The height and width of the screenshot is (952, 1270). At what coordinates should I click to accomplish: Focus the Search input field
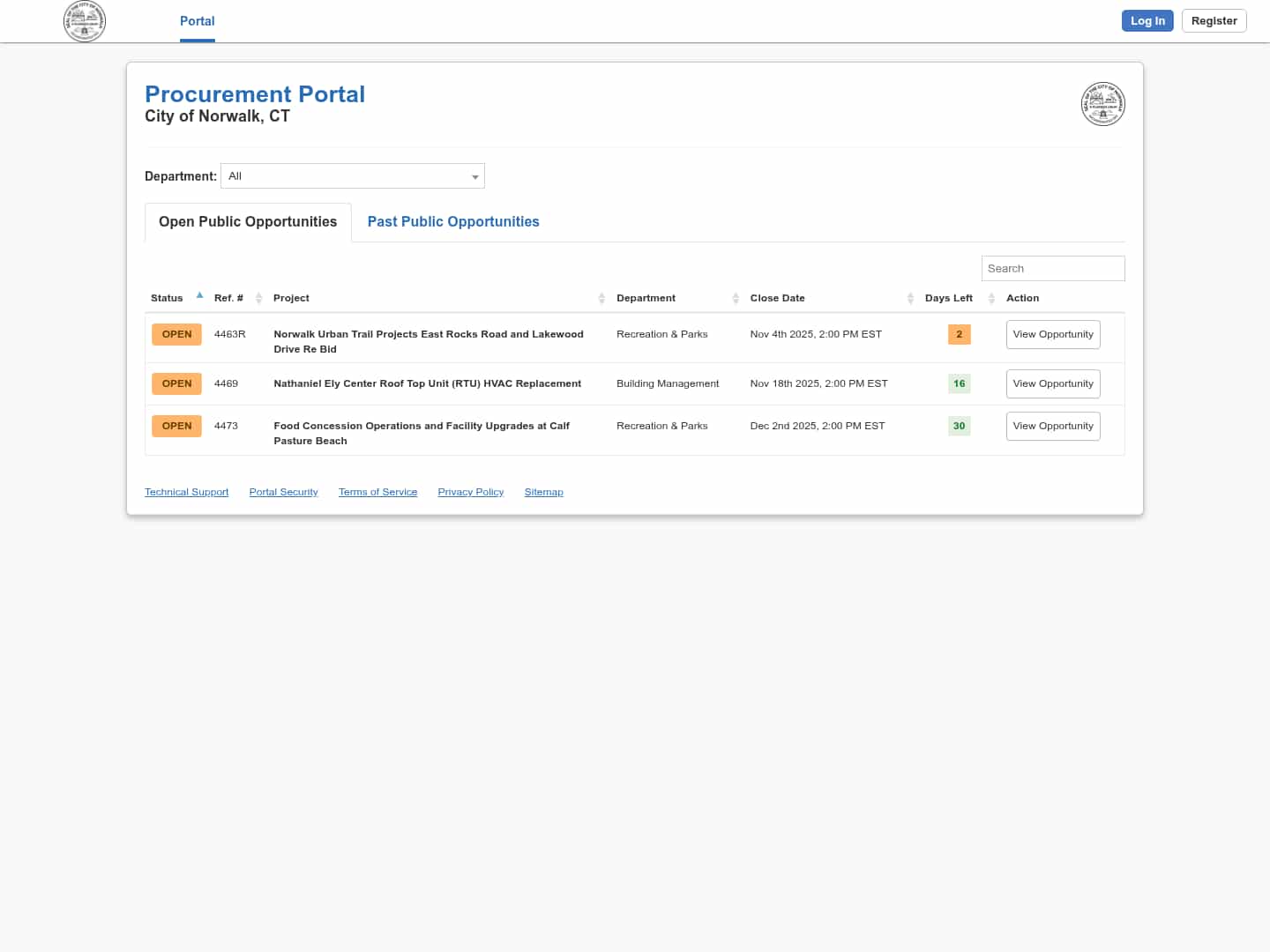(x=1052, y=269)
